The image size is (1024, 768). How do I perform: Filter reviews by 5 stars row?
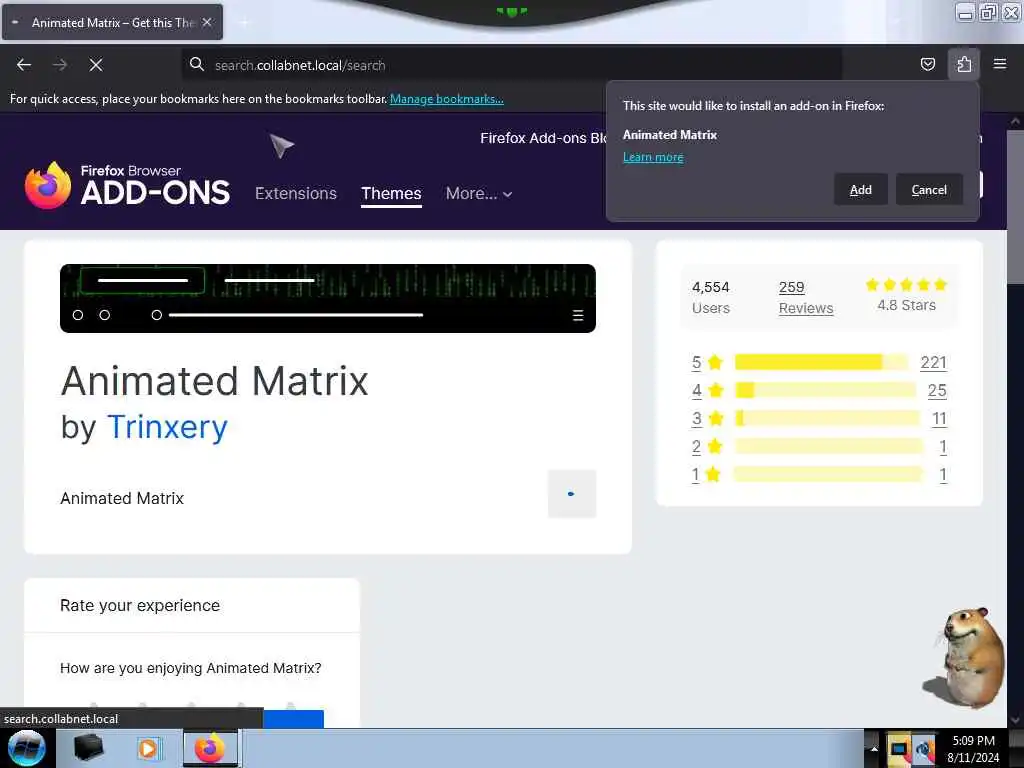819,362
